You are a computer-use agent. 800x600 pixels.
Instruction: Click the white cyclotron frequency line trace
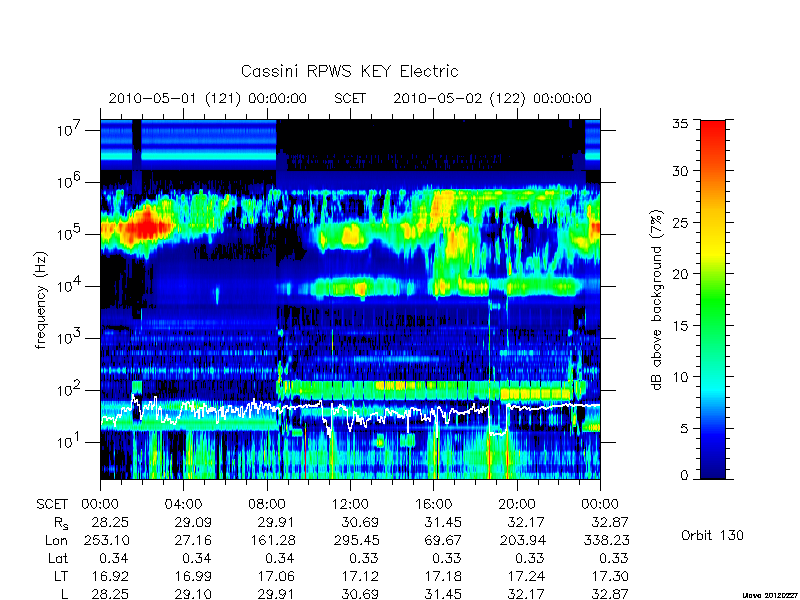tap(349, 413)
